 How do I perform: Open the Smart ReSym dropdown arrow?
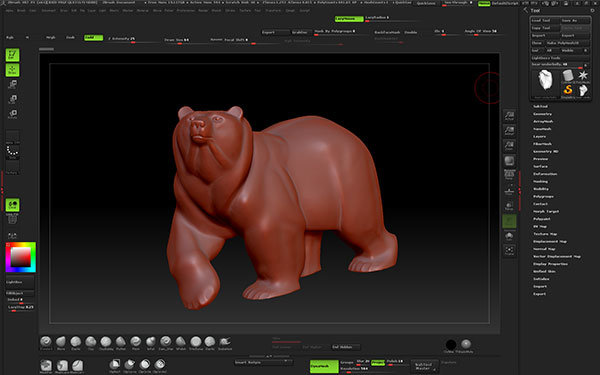pyautogui.click(x=286, y=362)
